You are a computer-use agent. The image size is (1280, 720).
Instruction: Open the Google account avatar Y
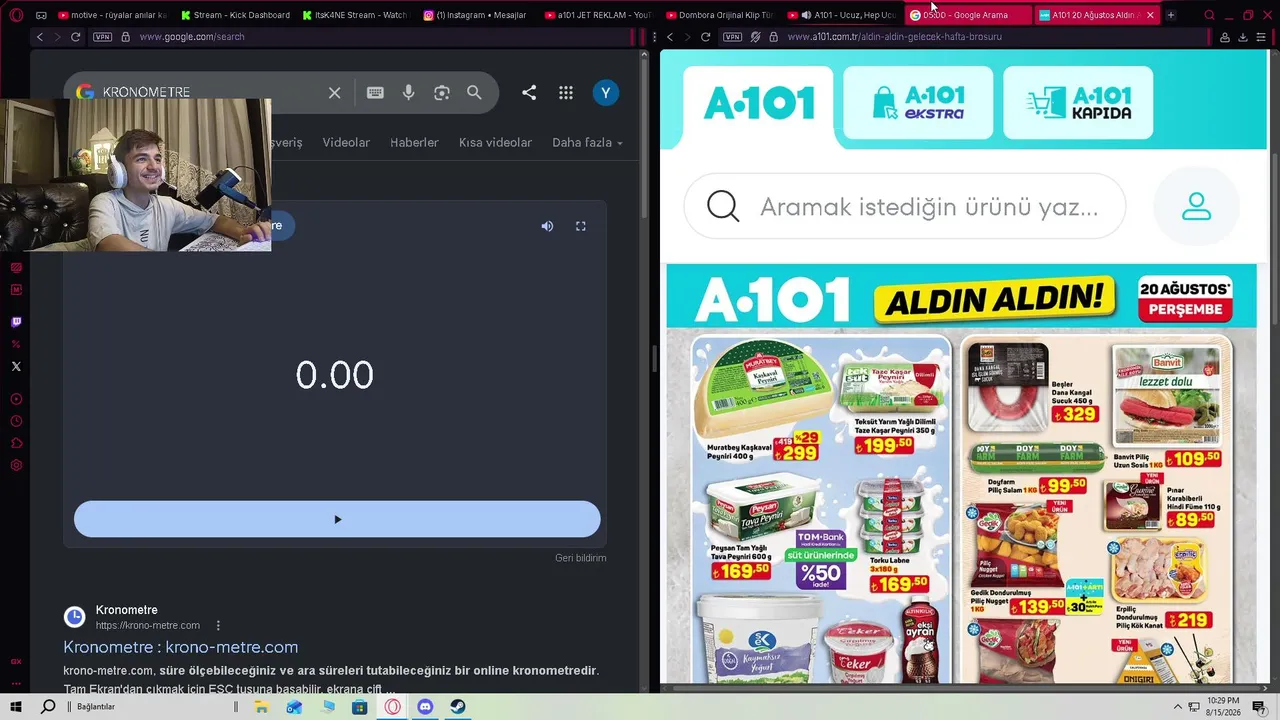pos(605,93)
